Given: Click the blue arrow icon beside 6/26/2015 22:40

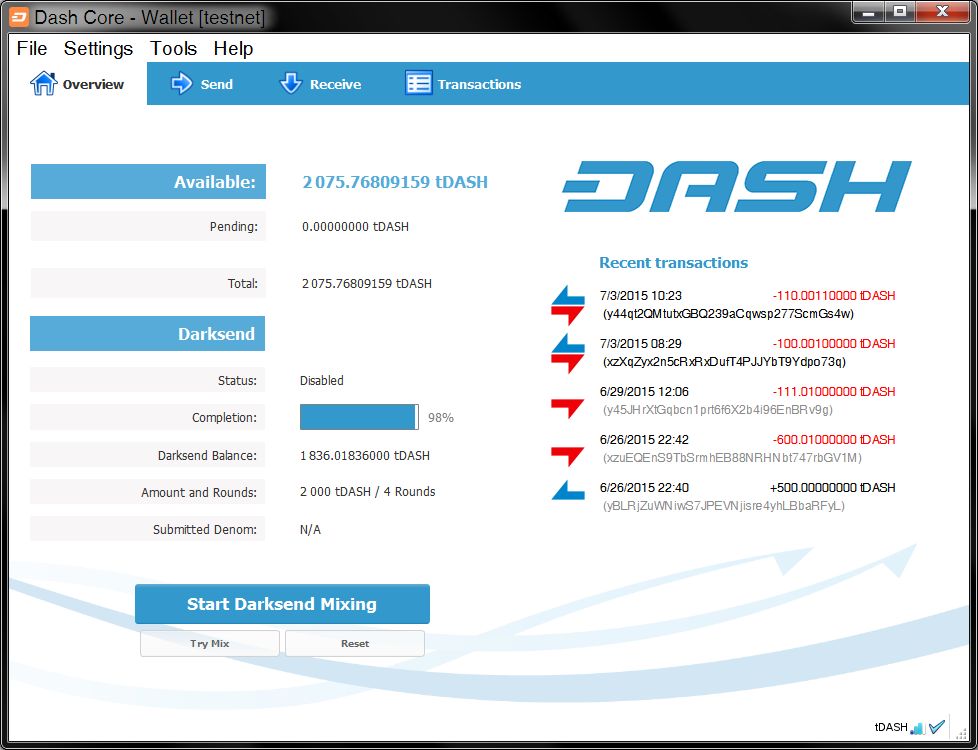Looking at the screenshot, I should pyautogui.click(x=568, y=490).
